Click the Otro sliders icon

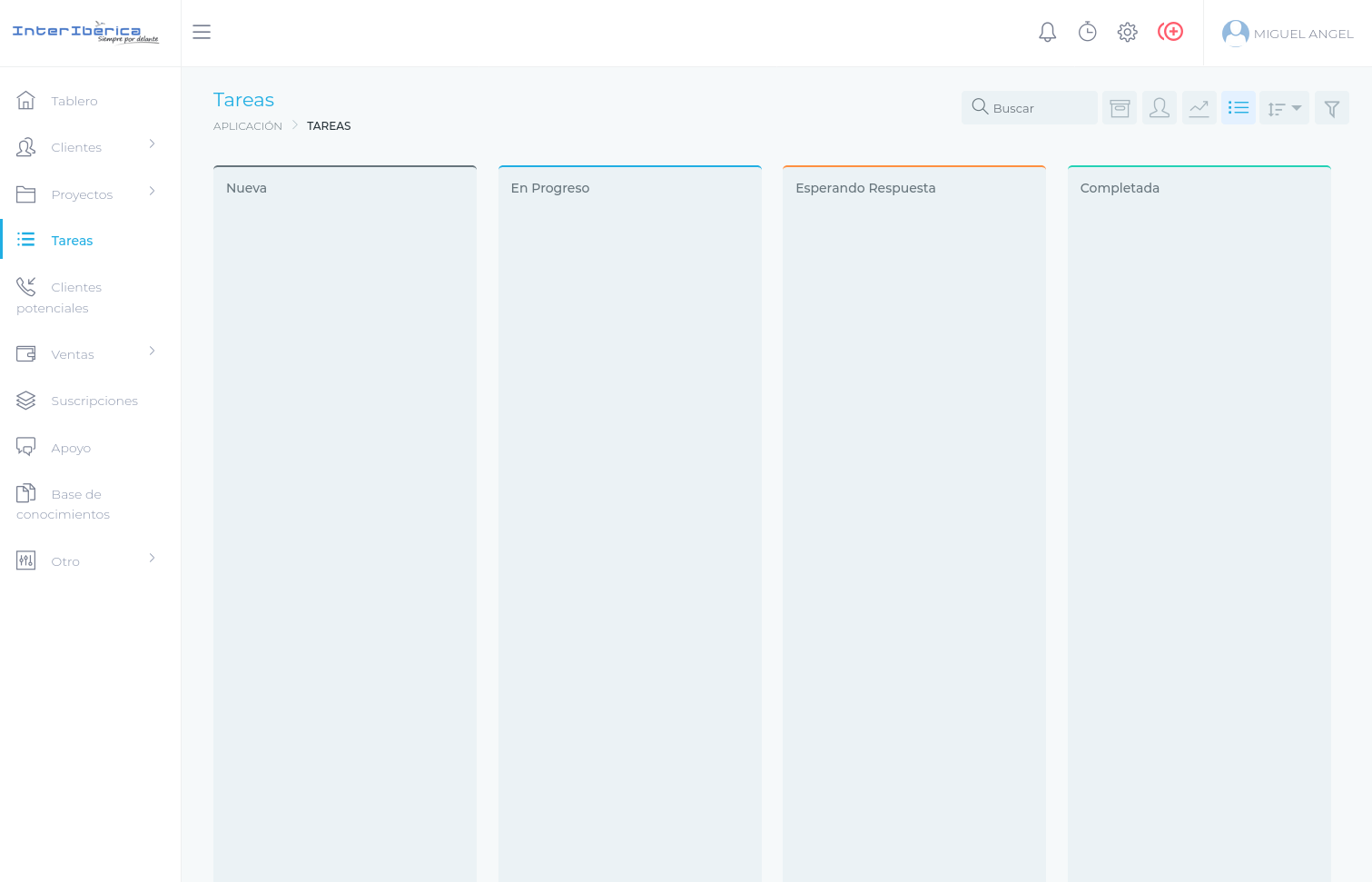(x=26, y=560)
